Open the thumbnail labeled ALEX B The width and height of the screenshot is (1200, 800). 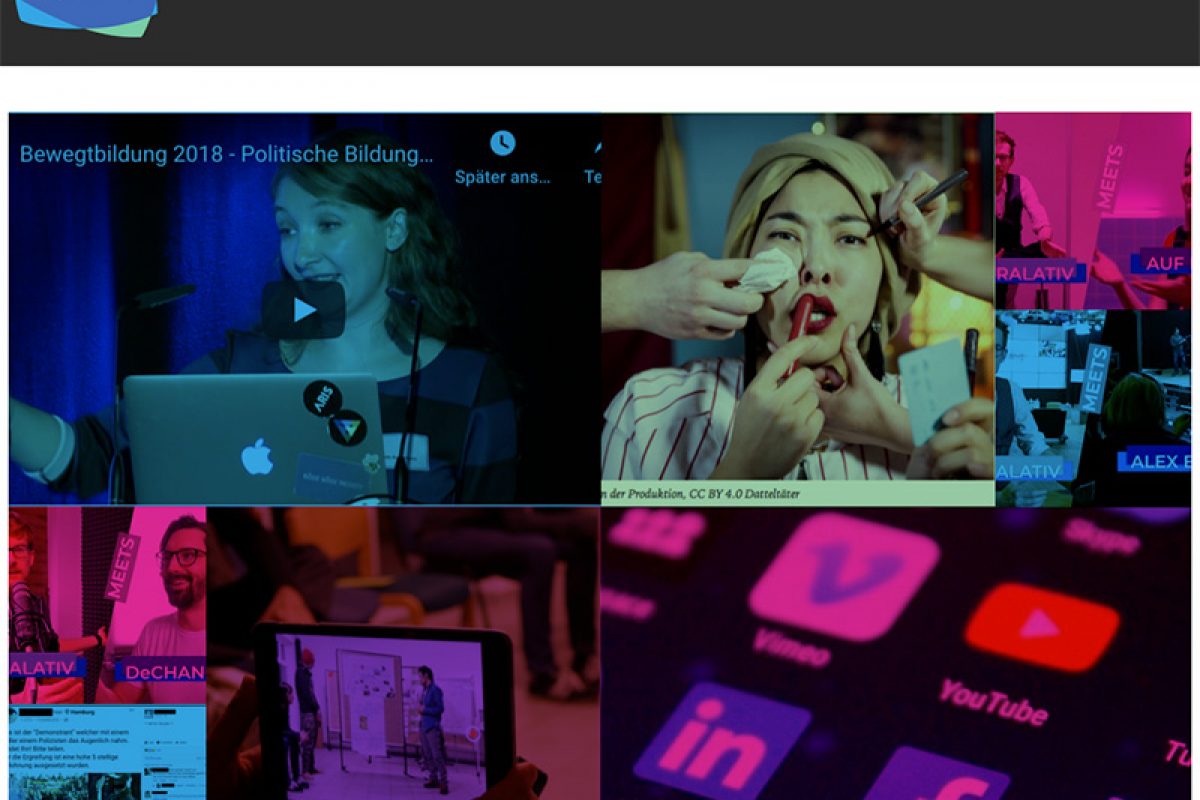tap(1093, 407)
